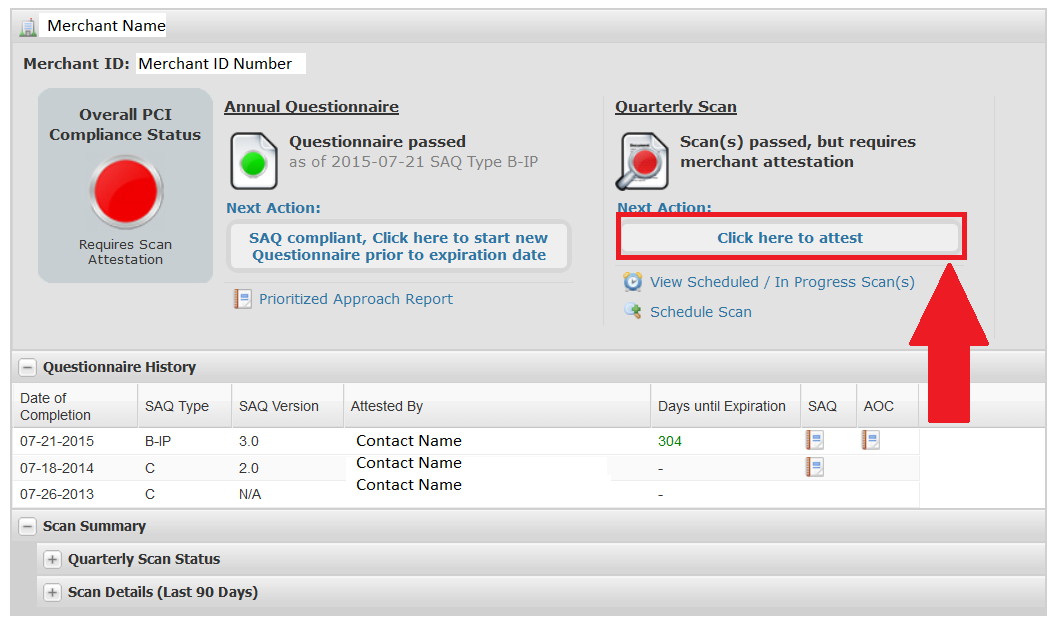This screenshot has height=627, width=1052.
Task: Click the green Questionnaire passed document icon
Action: coord(254,161)
